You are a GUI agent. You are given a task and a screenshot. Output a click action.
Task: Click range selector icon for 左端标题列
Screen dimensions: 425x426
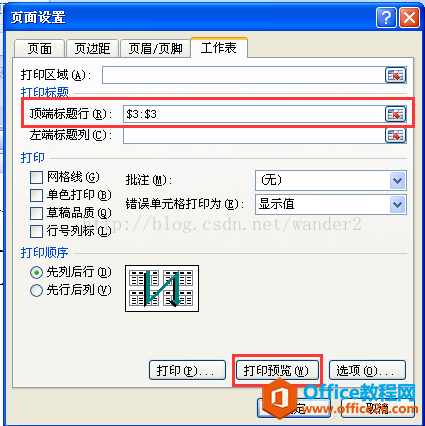pyautogui.click(x=395, y=135)
